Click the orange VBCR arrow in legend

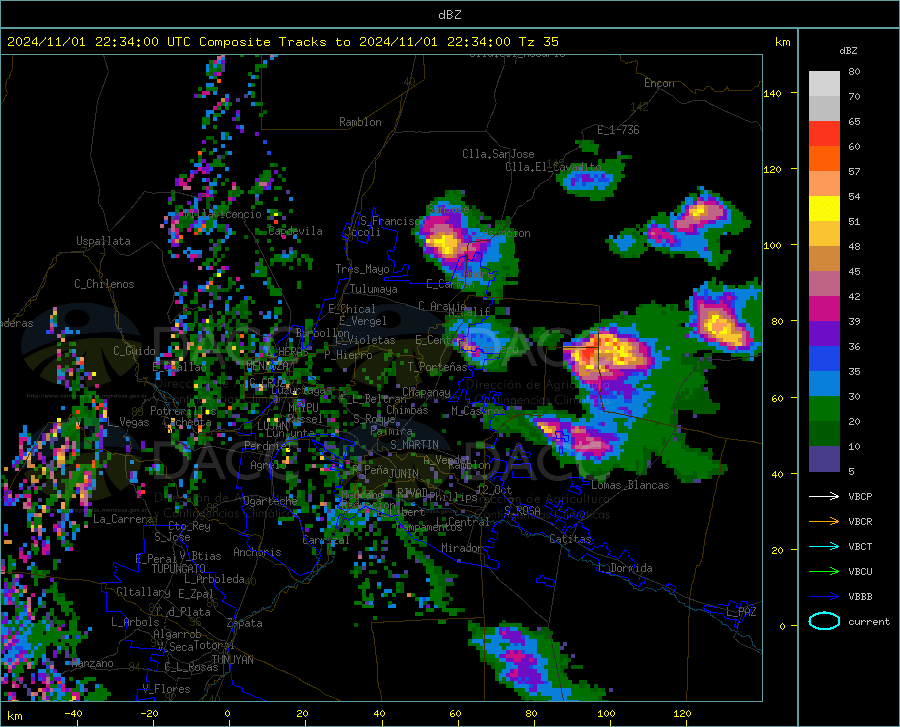pyautogui.click(x=824, y=522)
